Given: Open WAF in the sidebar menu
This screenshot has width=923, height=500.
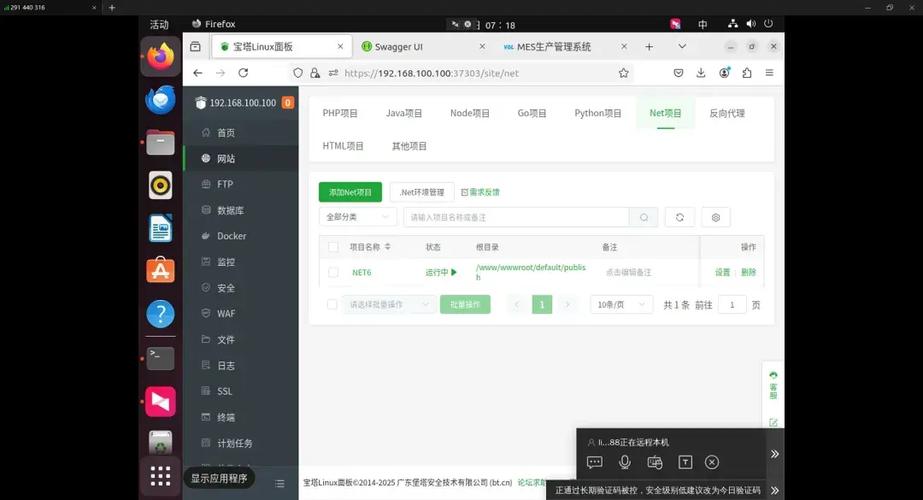Looking at the screenshot, I should coord(241,313).
